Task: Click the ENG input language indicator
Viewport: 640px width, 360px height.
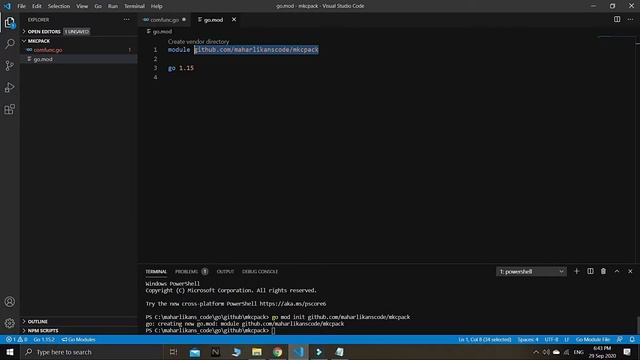Action: (578, 352)
